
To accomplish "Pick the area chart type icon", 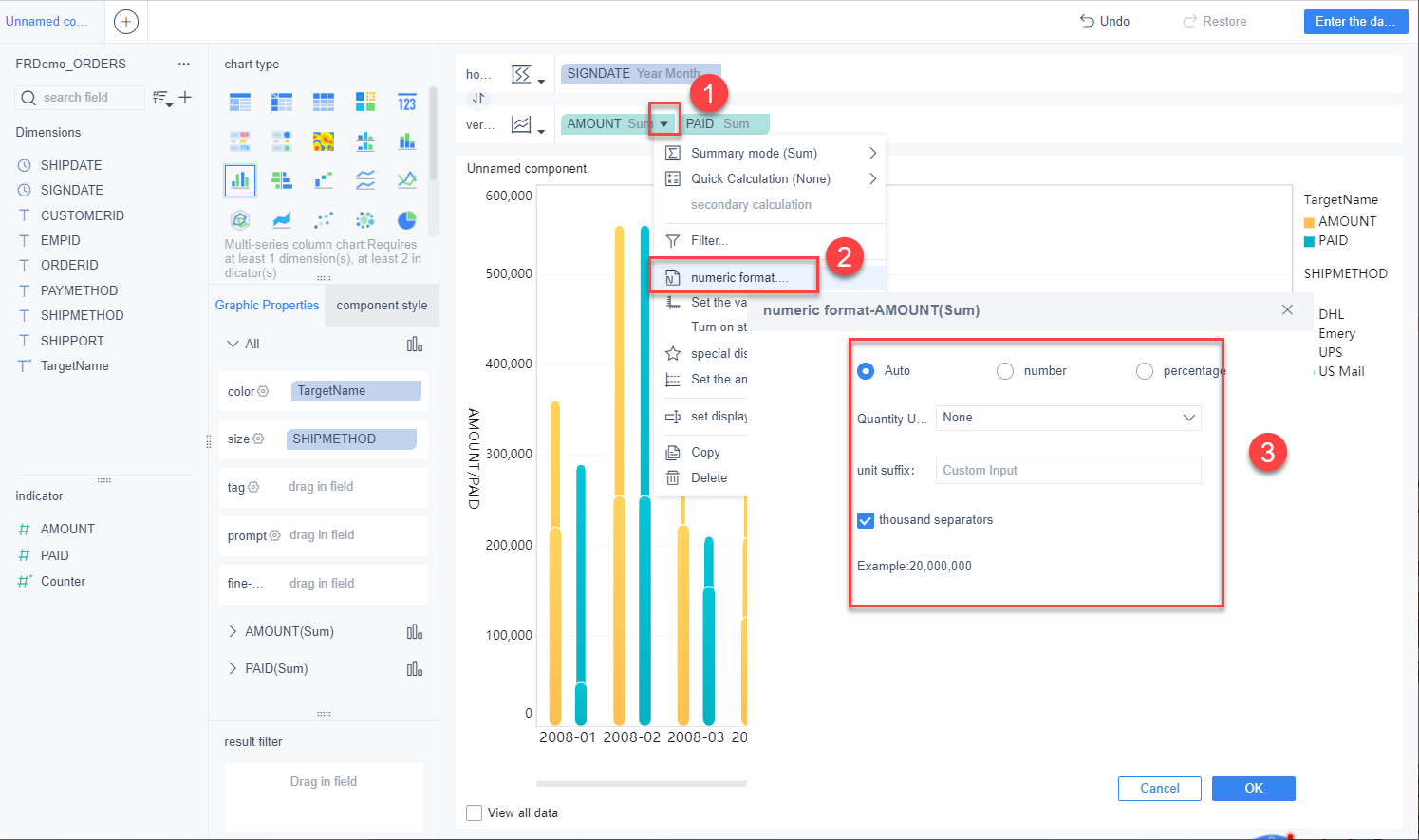I will click(282, 220).
